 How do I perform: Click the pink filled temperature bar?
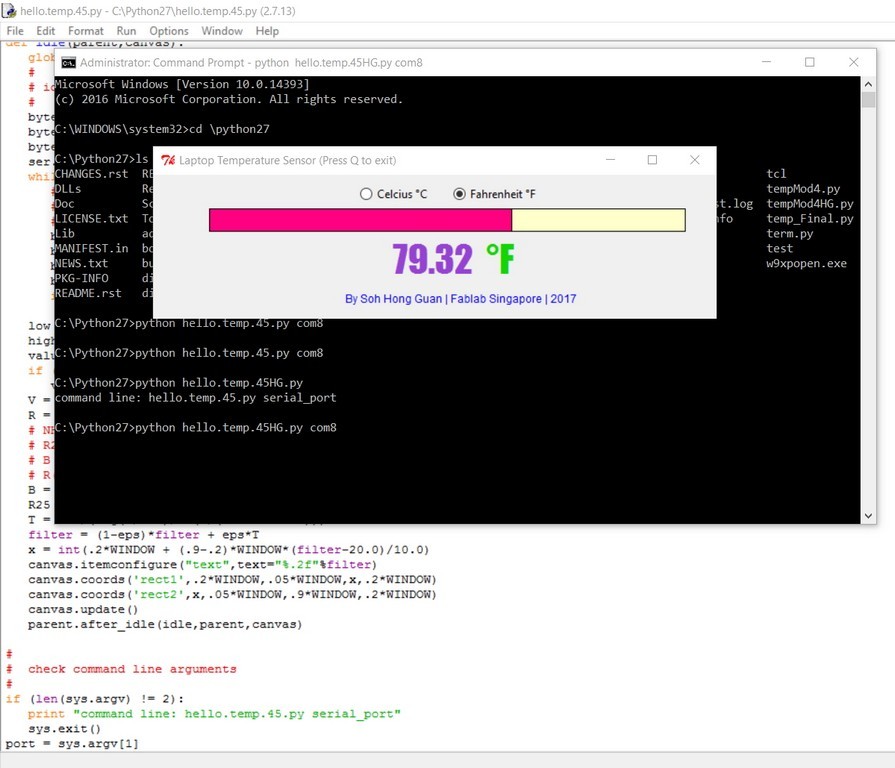tap(360, 220)
